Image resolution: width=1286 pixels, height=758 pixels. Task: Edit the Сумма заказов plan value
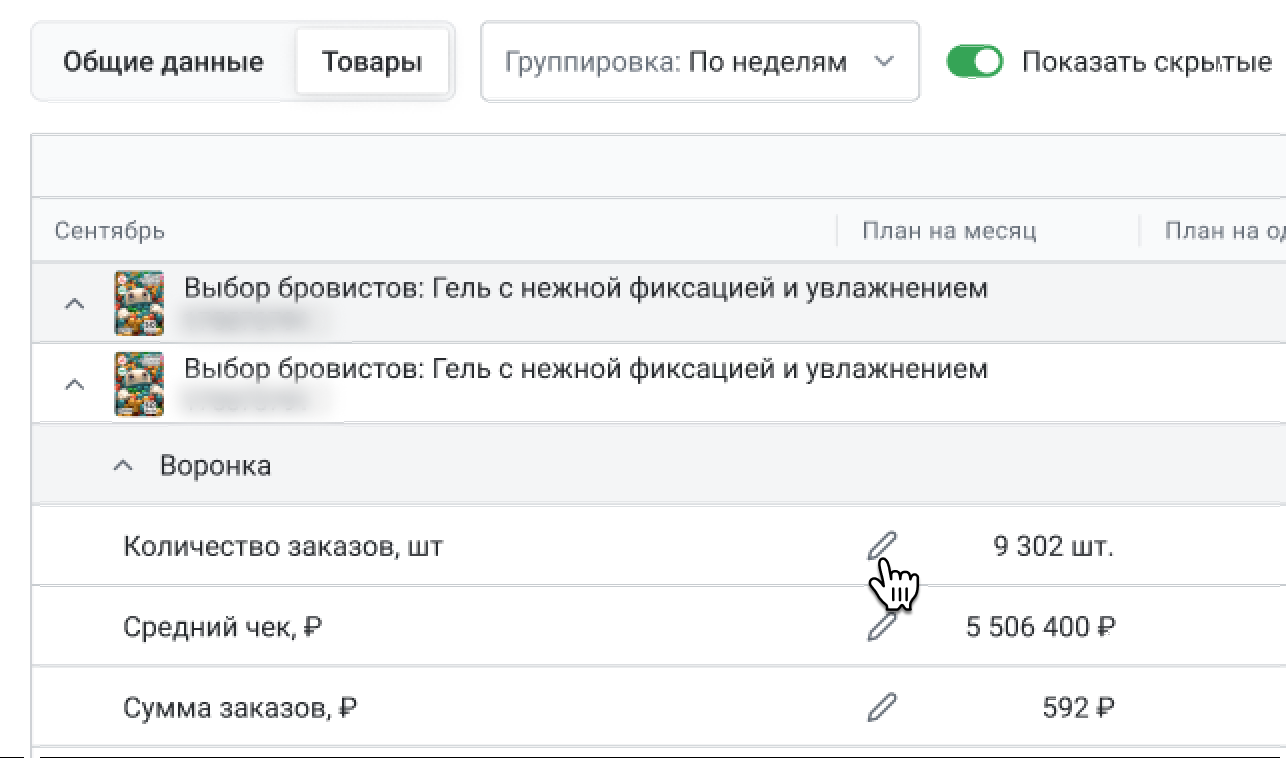click(x=881, y=708)
